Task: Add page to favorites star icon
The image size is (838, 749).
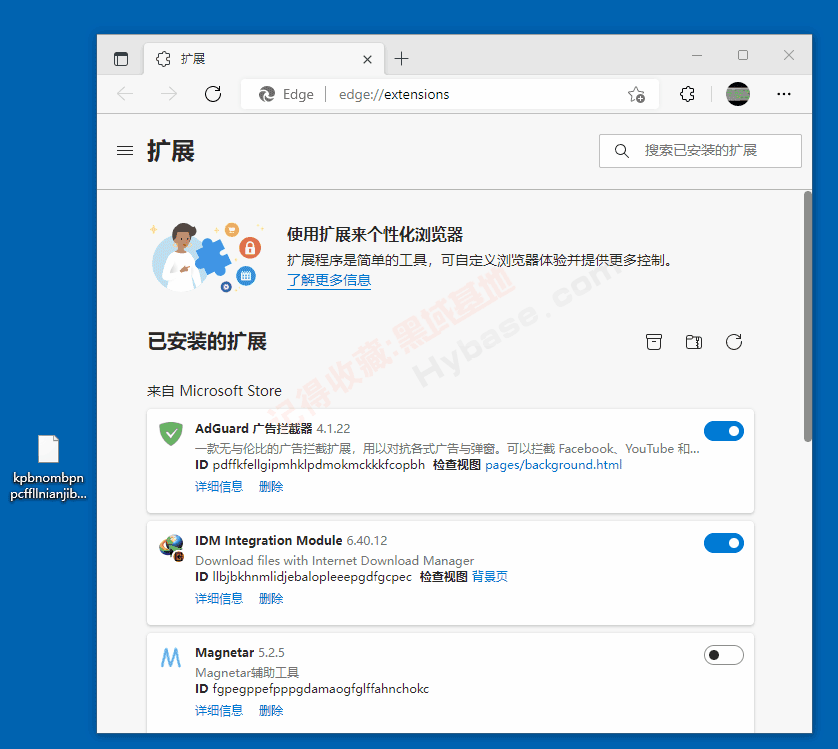Action: [636, 95]
